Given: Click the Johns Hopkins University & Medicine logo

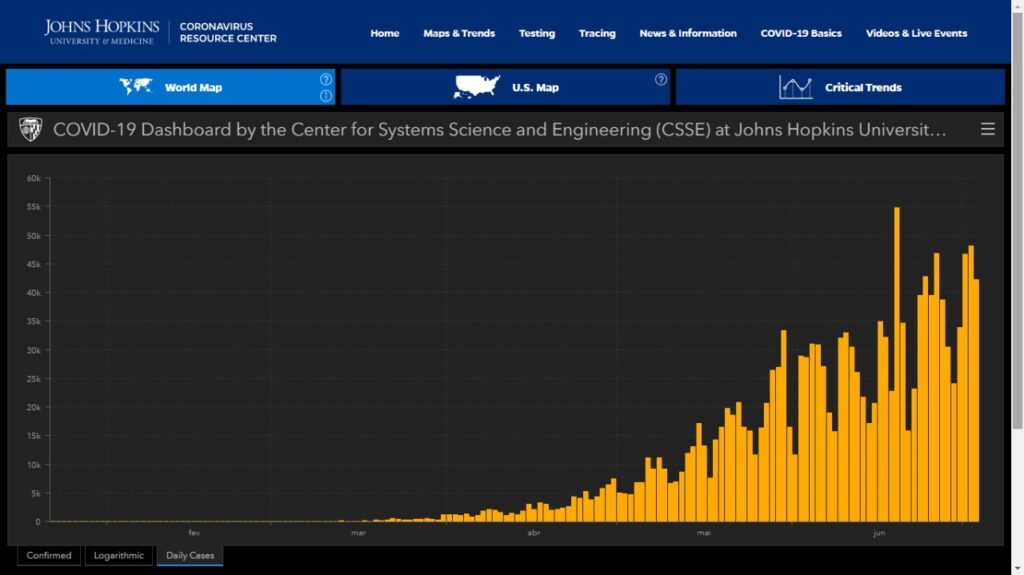Looking at the screenshot, I should (x=101, y=32).
